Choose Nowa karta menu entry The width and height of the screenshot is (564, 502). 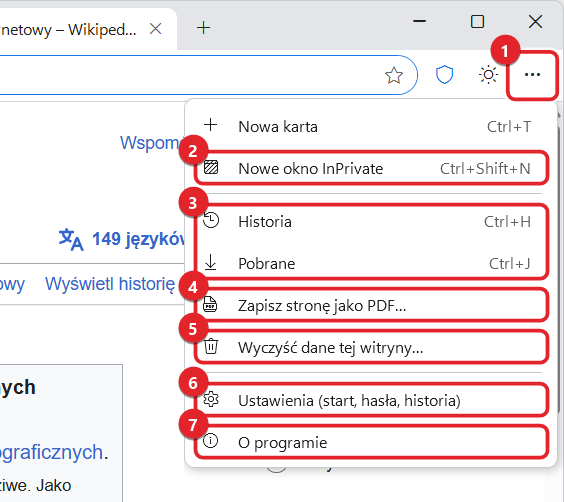(x=371, y=127)
